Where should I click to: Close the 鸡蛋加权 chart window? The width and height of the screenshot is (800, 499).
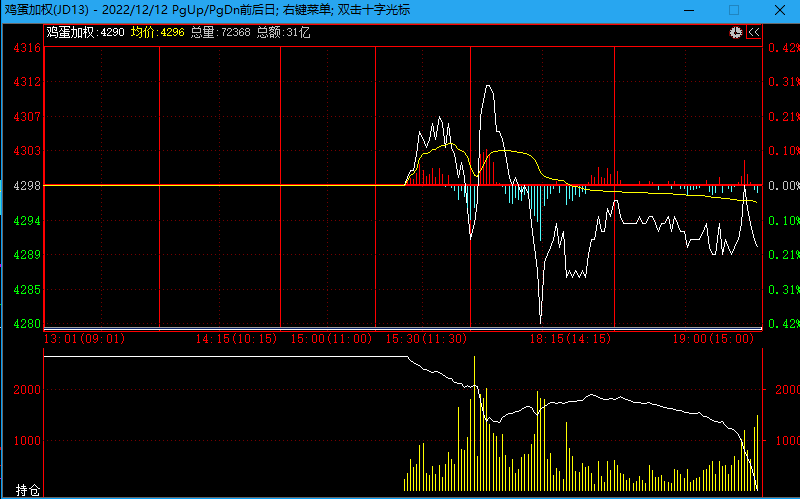(780, 10)
